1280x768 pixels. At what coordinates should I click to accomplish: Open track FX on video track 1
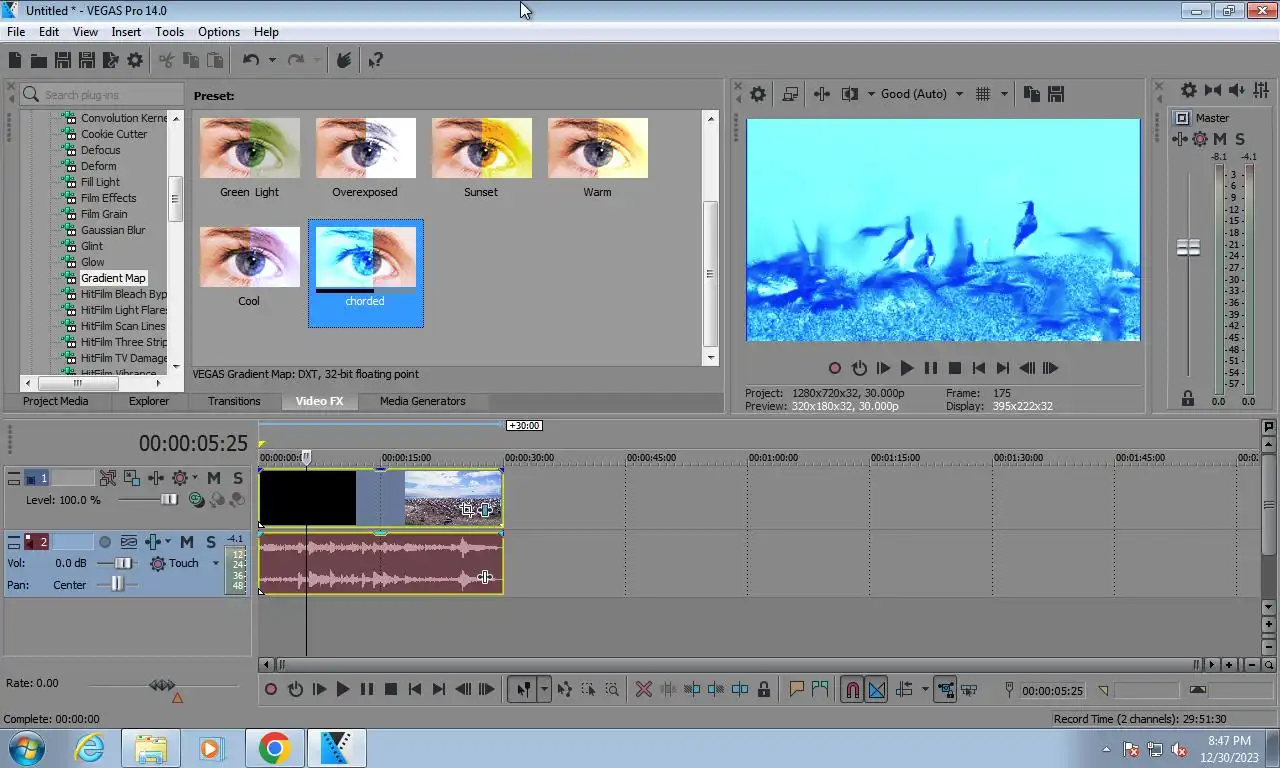coord(156,478)
